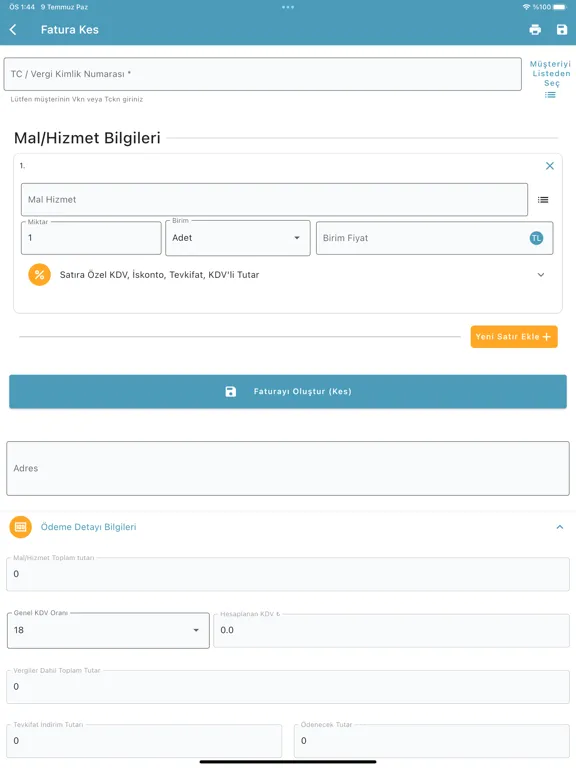Tap the TL currency icon in Birim Fiyat
Screen dimensions: 576x768
(536, 238)
